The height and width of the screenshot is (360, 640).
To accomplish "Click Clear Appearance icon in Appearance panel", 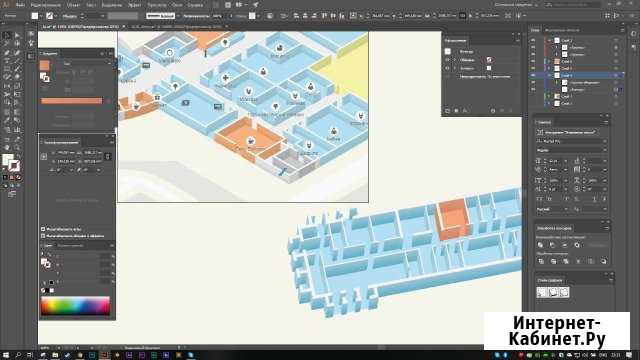I will point(493,111).
